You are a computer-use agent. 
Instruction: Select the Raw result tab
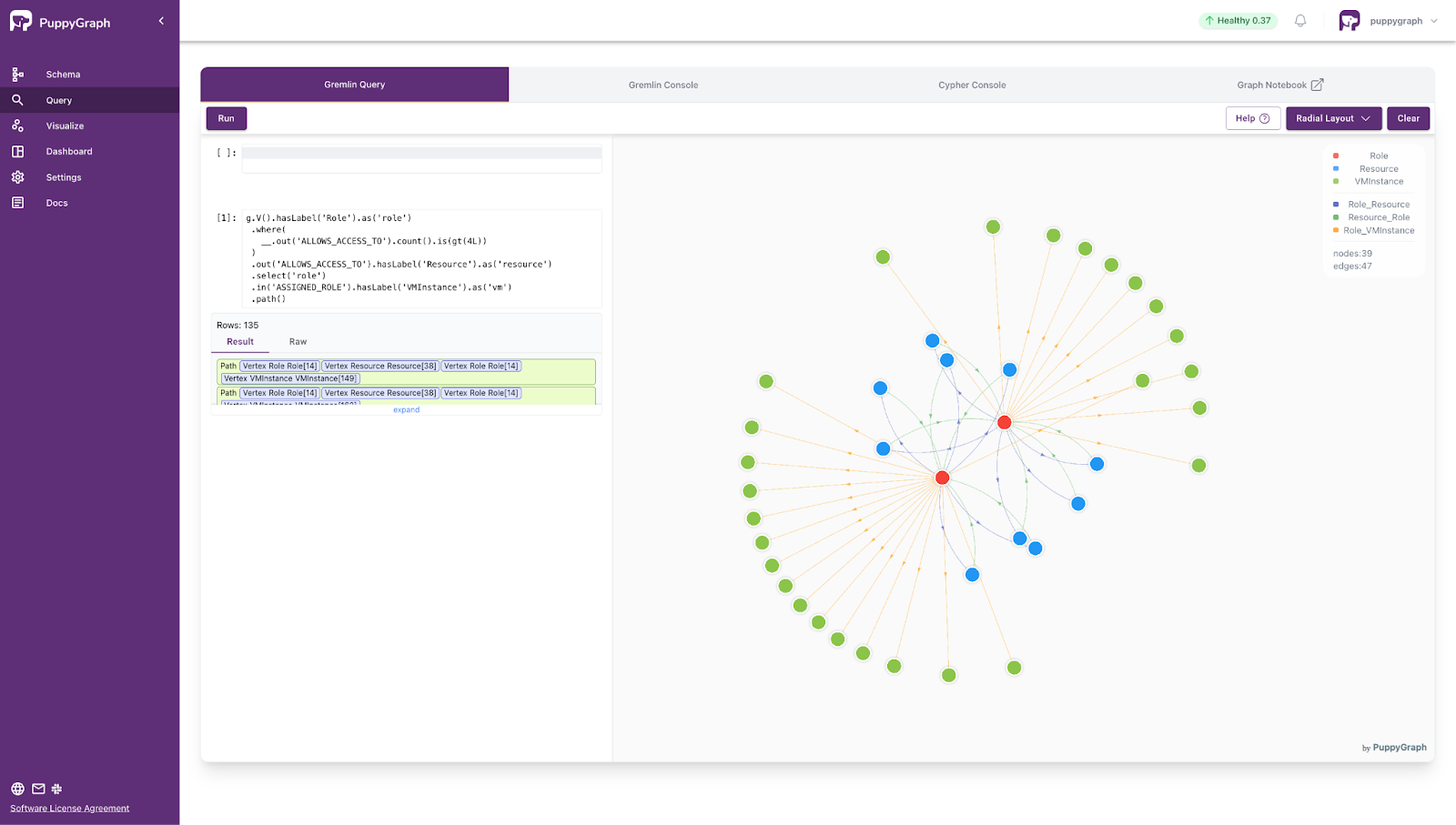click(x=298, y=342)
